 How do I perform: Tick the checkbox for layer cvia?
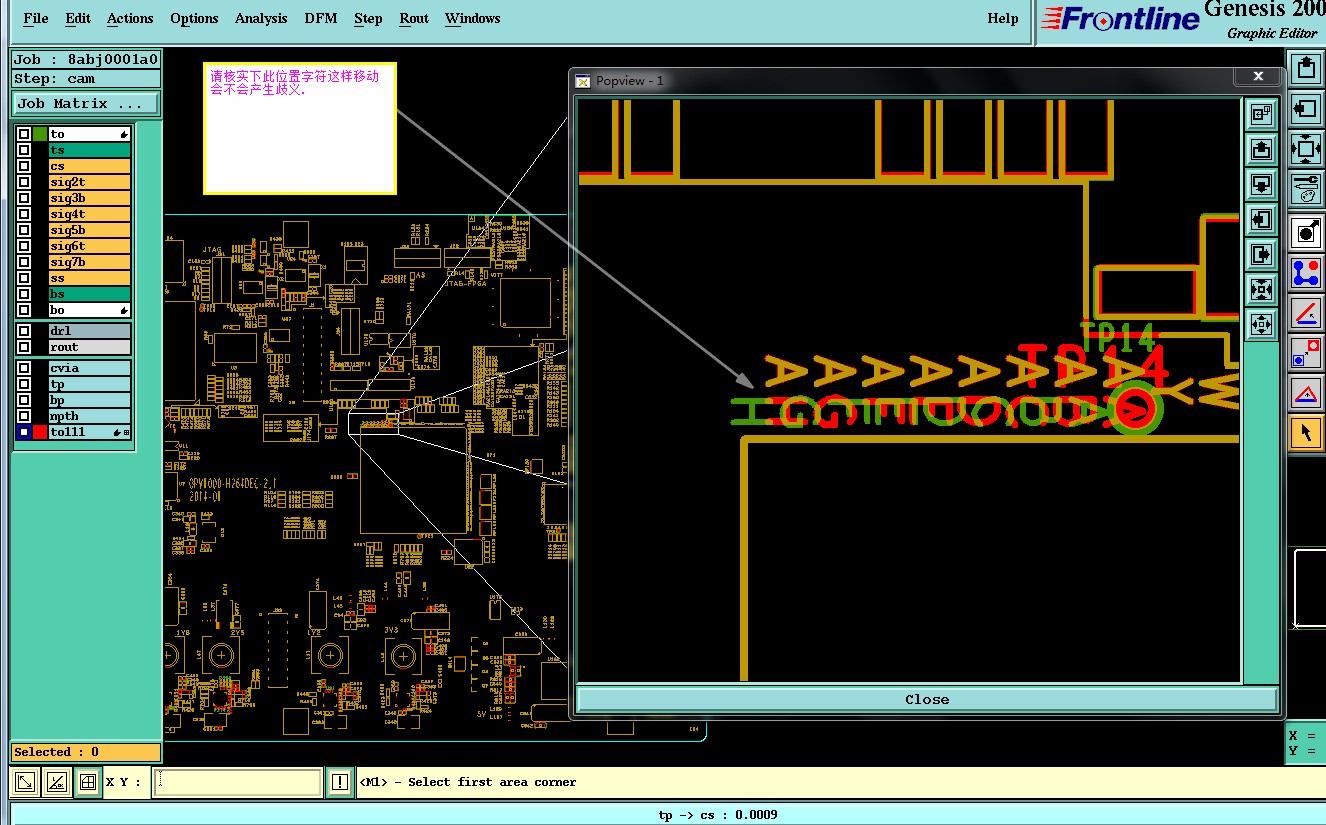coord(24,368)
